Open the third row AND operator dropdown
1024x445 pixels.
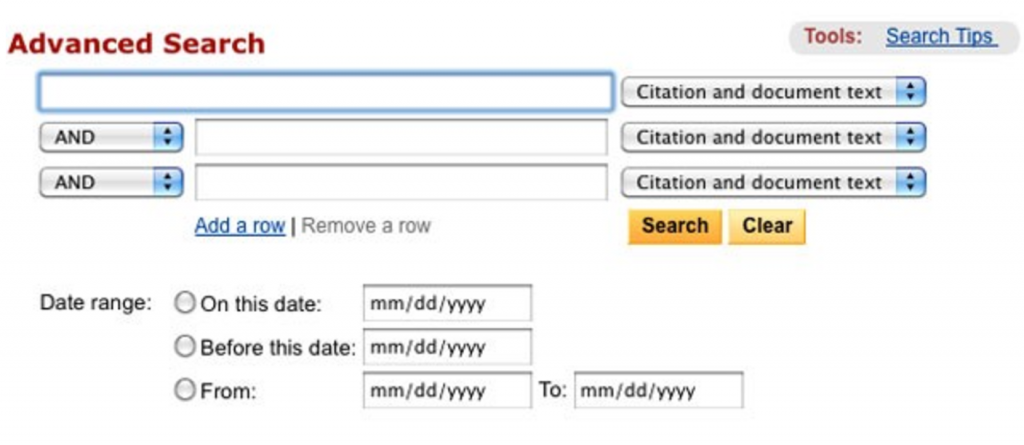[111, 182]
